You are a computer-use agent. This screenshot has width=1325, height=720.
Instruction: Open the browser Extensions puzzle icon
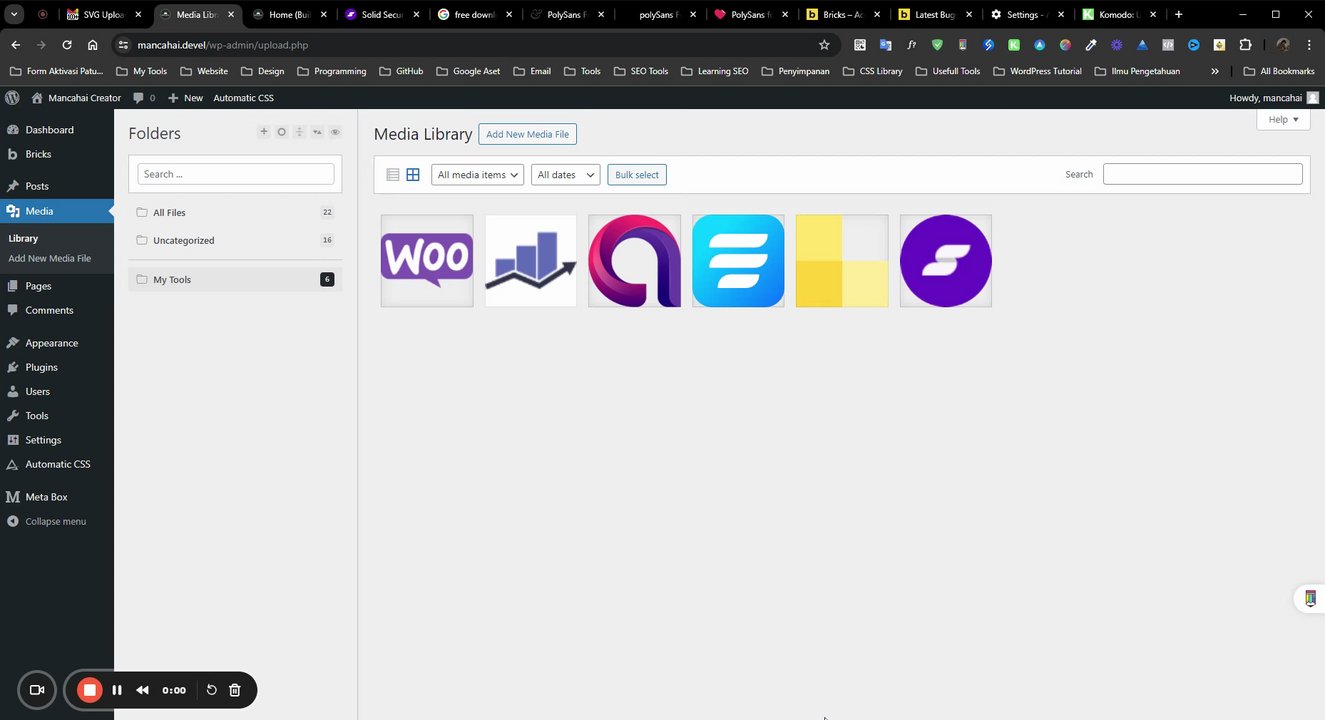click(1245, 45)
